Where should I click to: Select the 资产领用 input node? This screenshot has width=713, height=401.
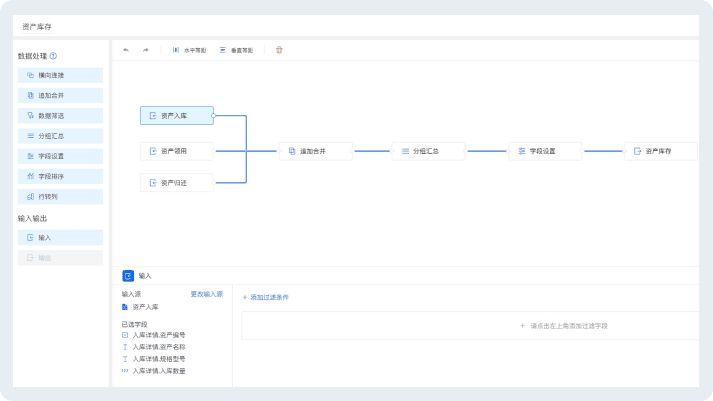[x=177, y=151]
